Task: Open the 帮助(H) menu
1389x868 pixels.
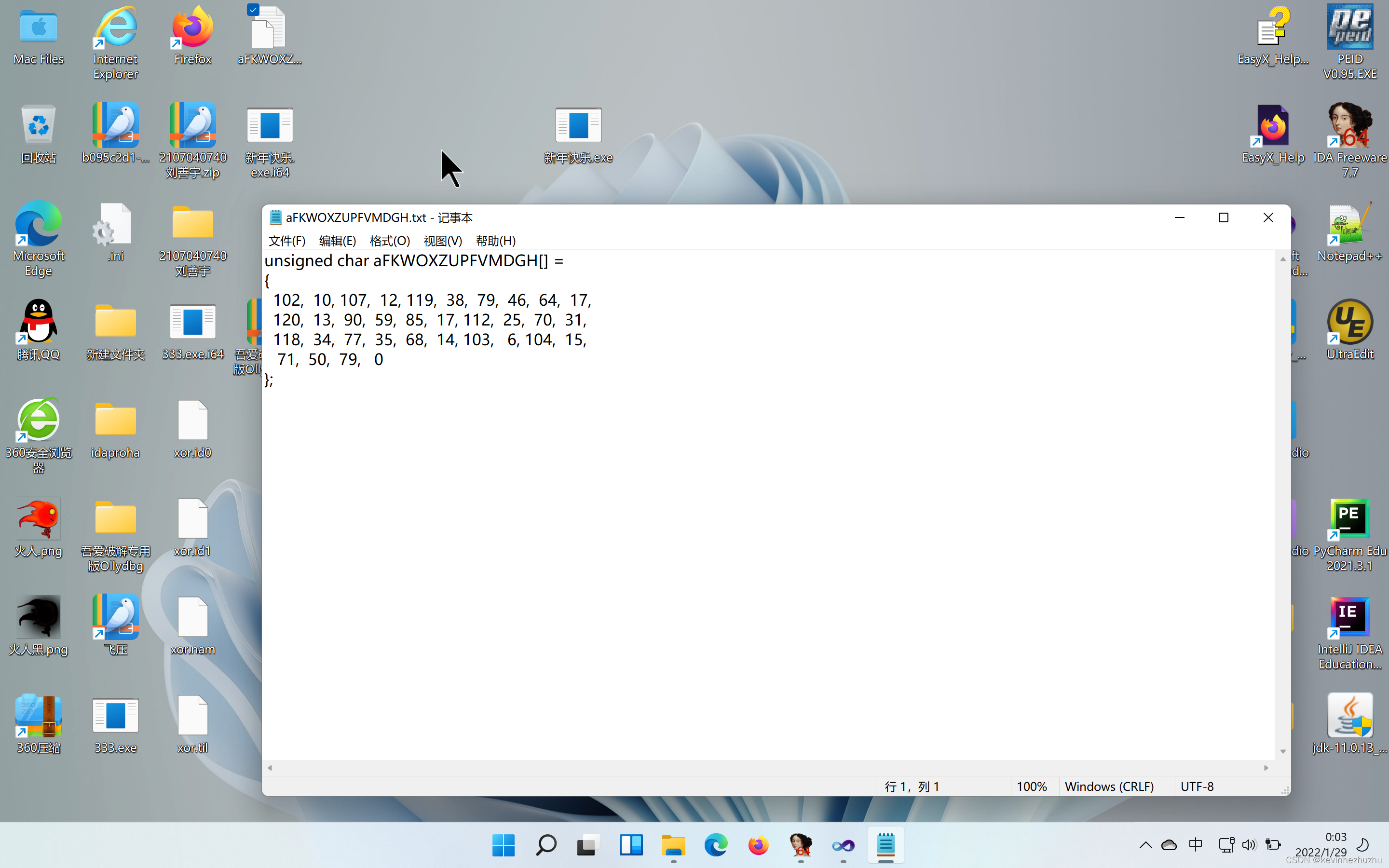Action: (x=495, y=241)
